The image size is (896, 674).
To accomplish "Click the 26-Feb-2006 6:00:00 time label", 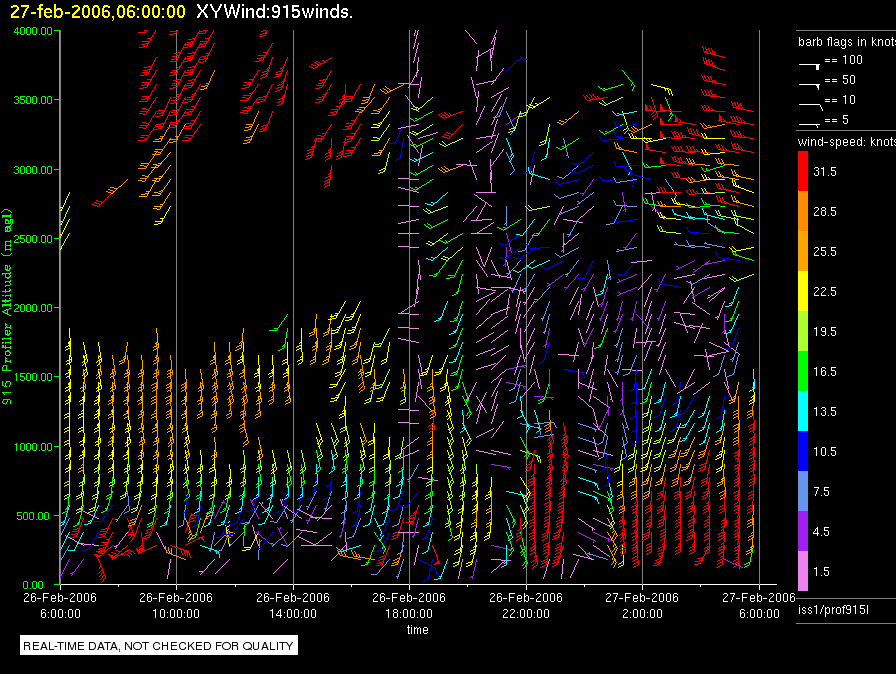I will (x=60, y=605).
